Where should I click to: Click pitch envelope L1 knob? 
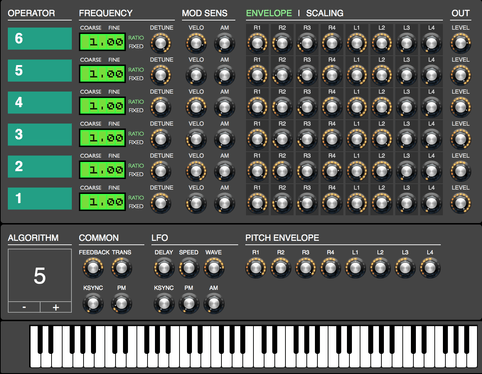click(x=355, y=268)
